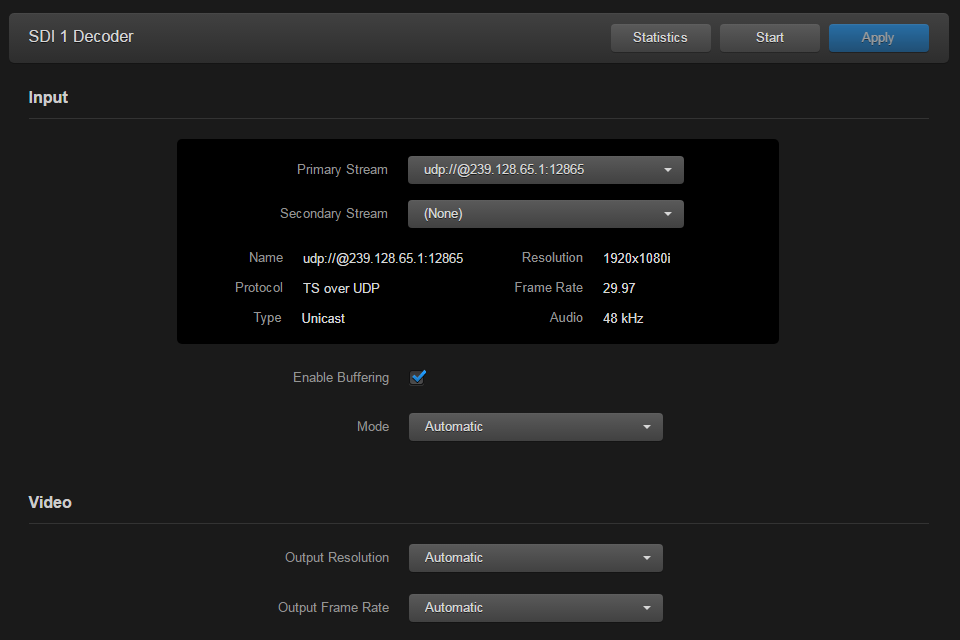Open the Mode dropdown arrow

647,426
